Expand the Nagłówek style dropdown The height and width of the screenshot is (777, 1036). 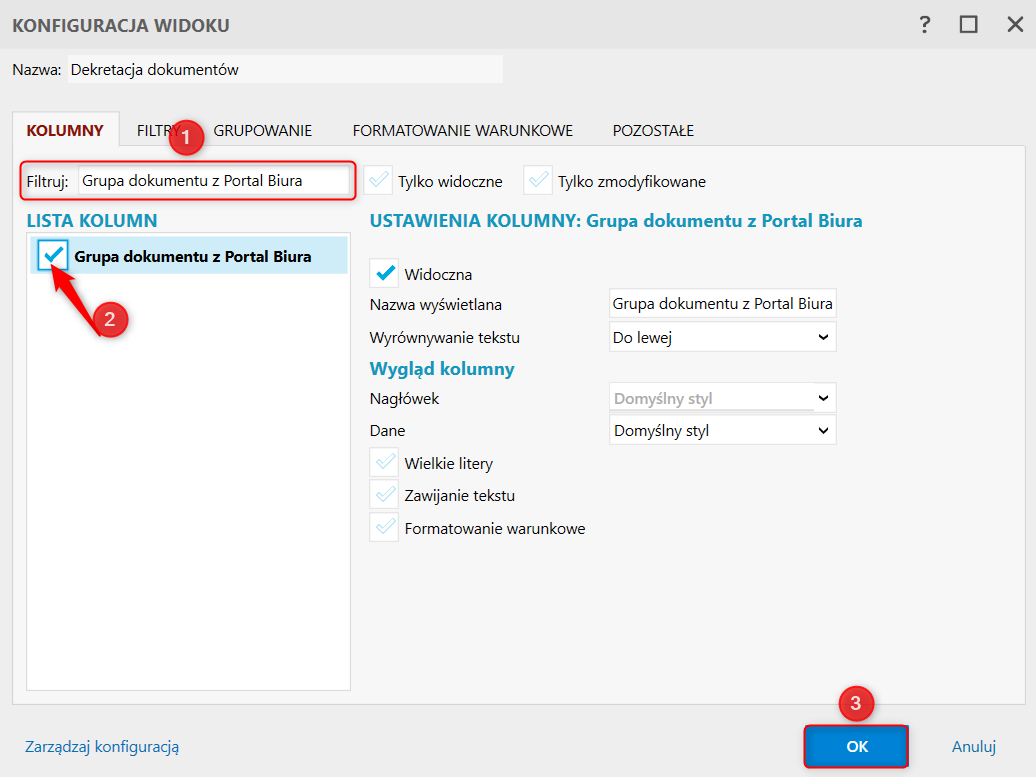coord(722,398)
